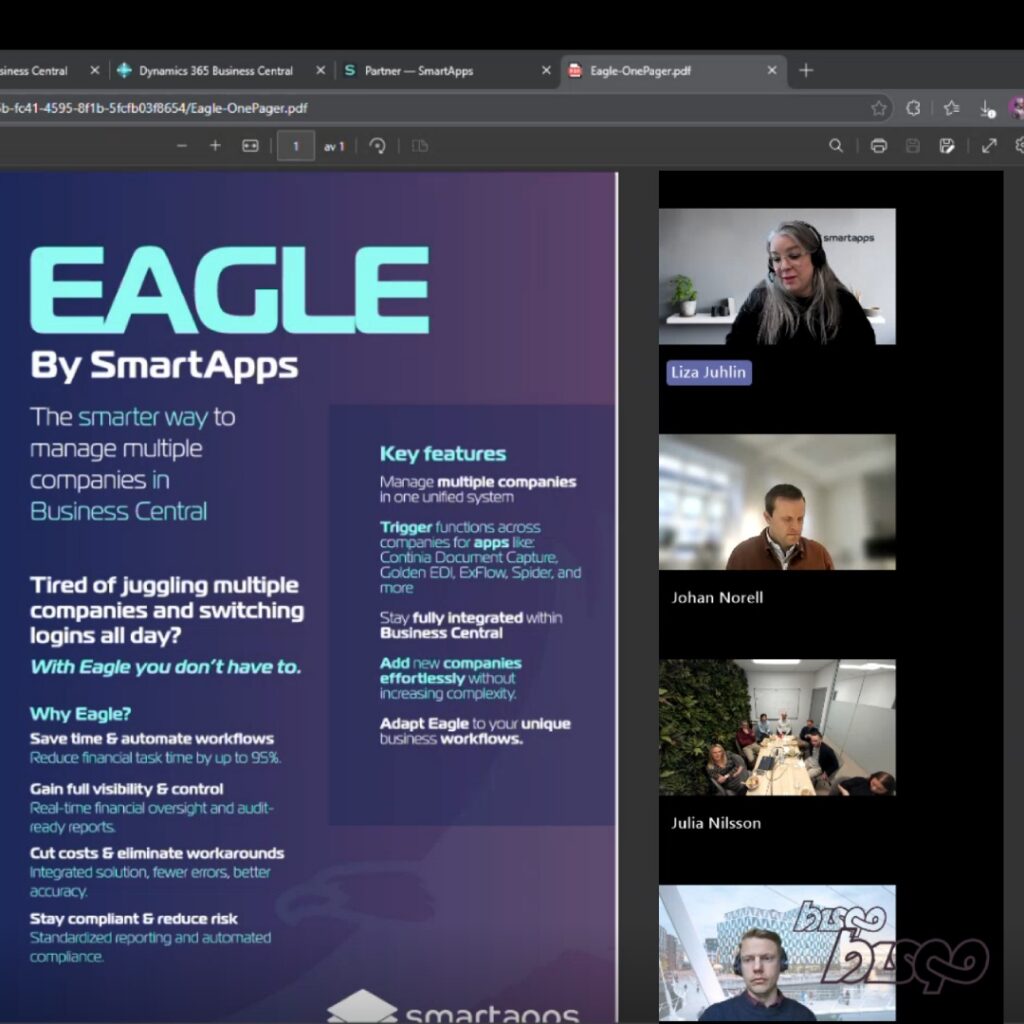Print the Eagle-OnePager PDF

click(x=878, y=146)
